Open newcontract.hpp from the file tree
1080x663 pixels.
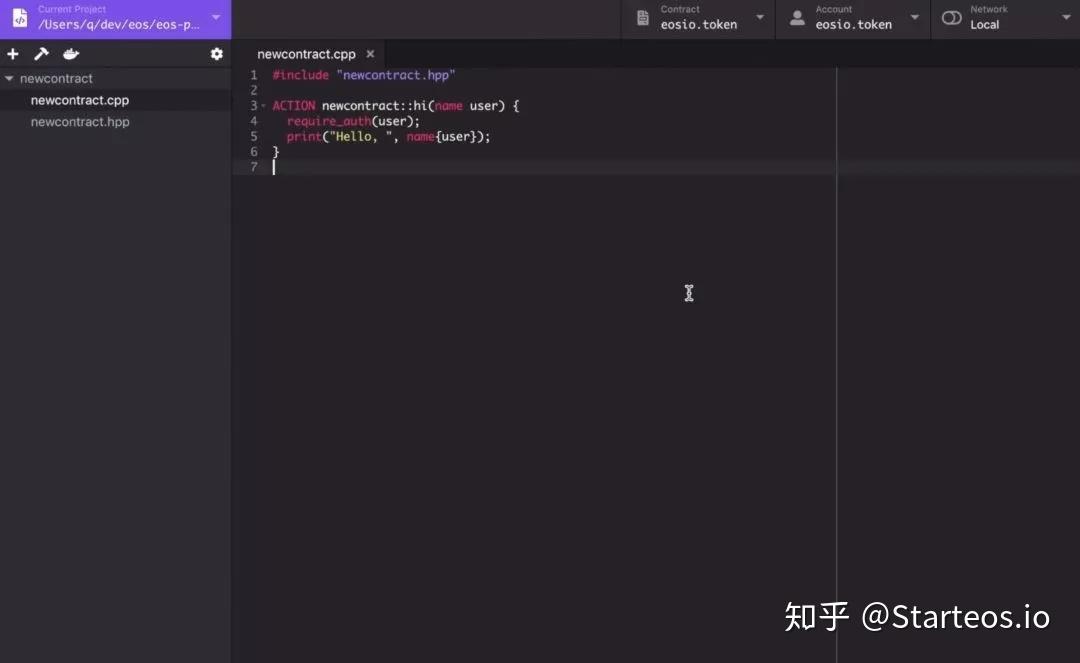80,121
